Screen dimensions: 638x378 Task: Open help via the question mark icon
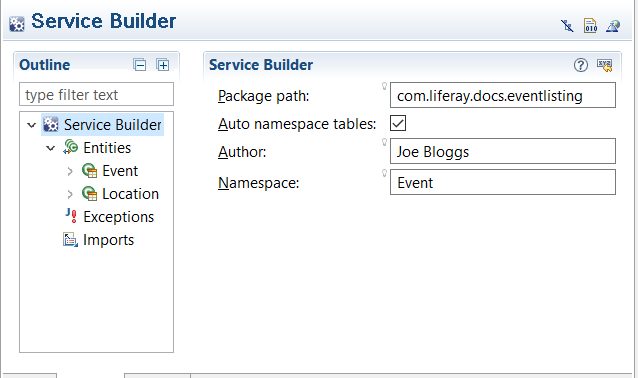[581, 65]
